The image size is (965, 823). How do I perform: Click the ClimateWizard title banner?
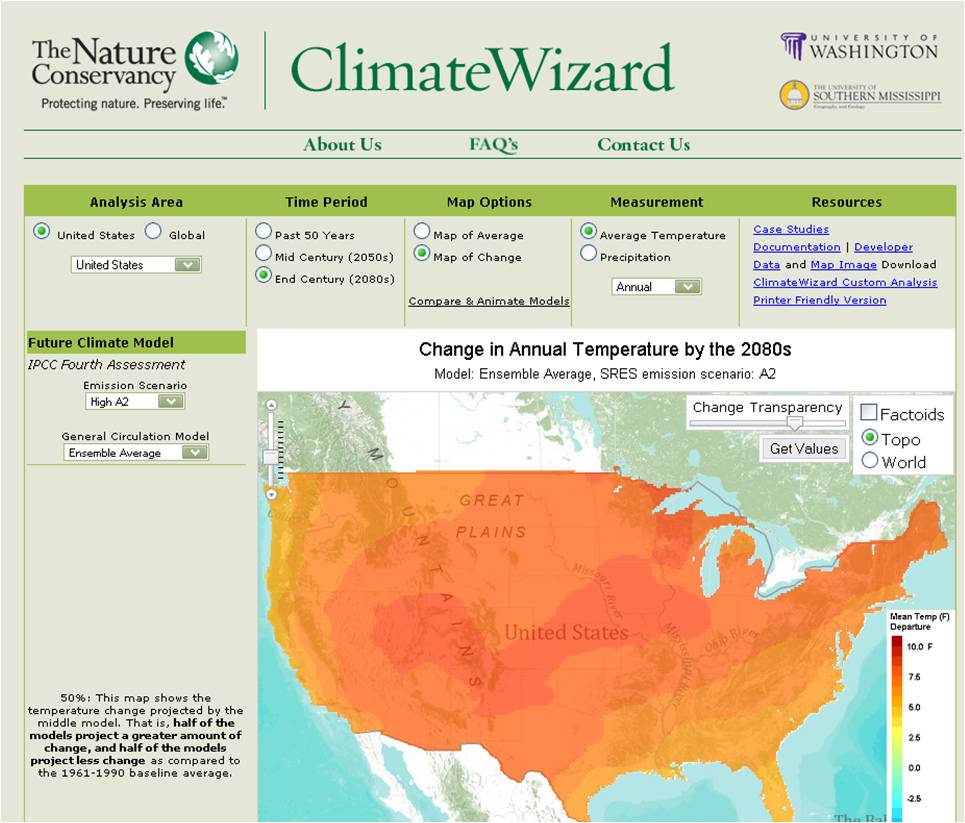[x=482, y=69]
